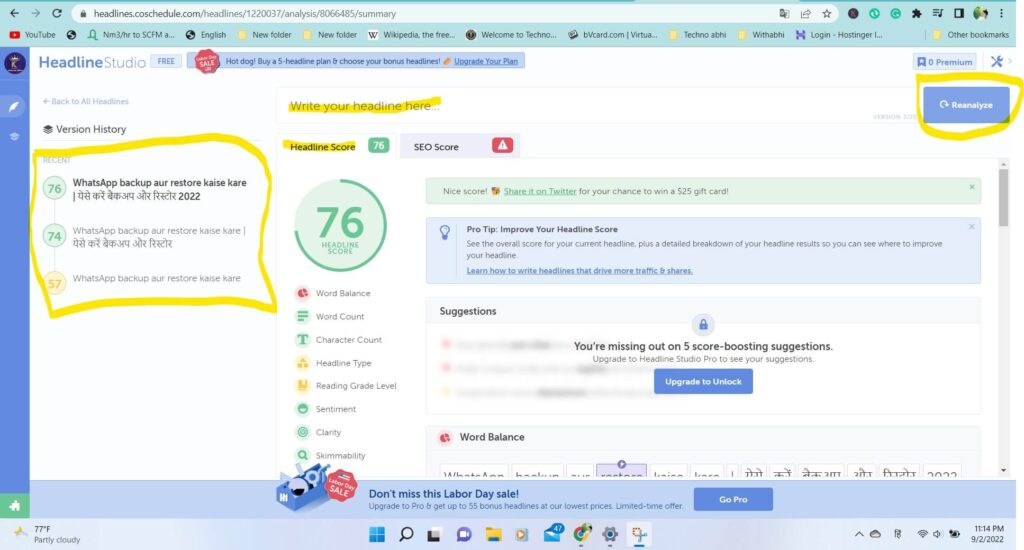The image size is (1024, 550).
Task: Click the Go Pro button
Action: (x=733, y=499)
